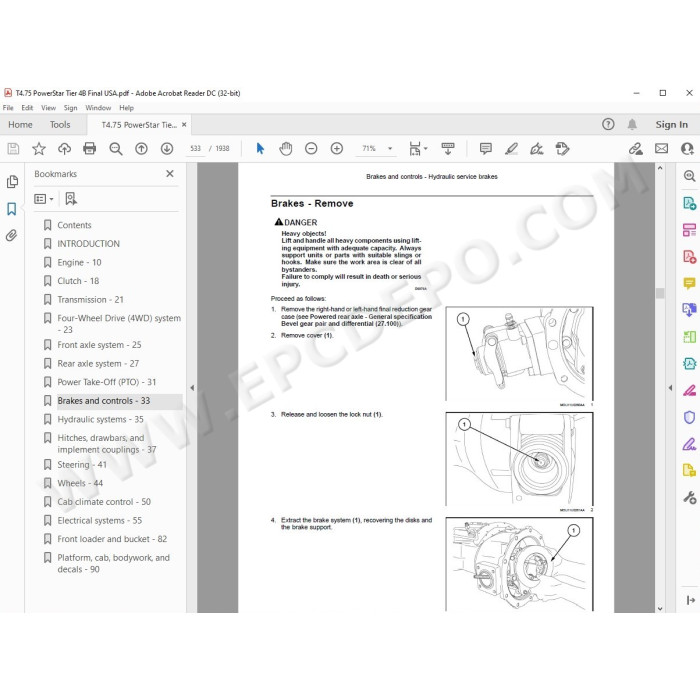
Task: Open the File menu
Action: click(x=8, y=108)
